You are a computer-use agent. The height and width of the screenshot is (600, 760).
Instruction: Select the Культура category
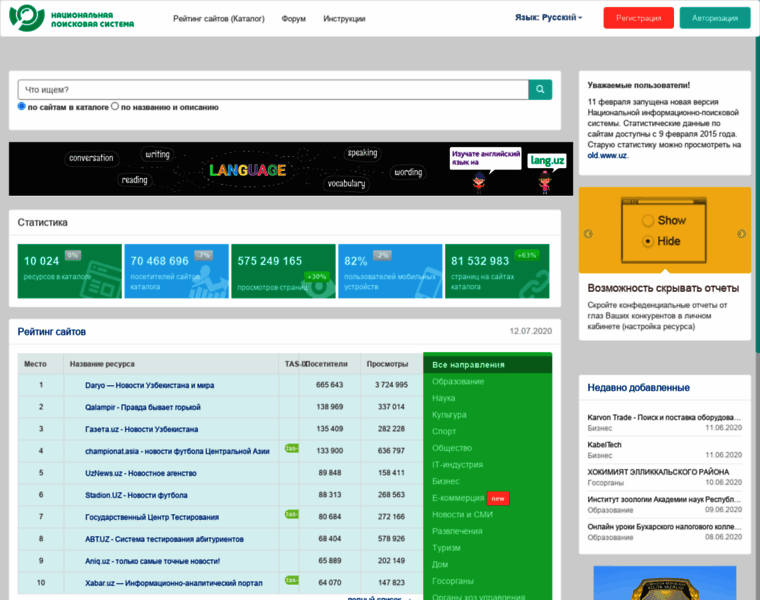[449, 415]
